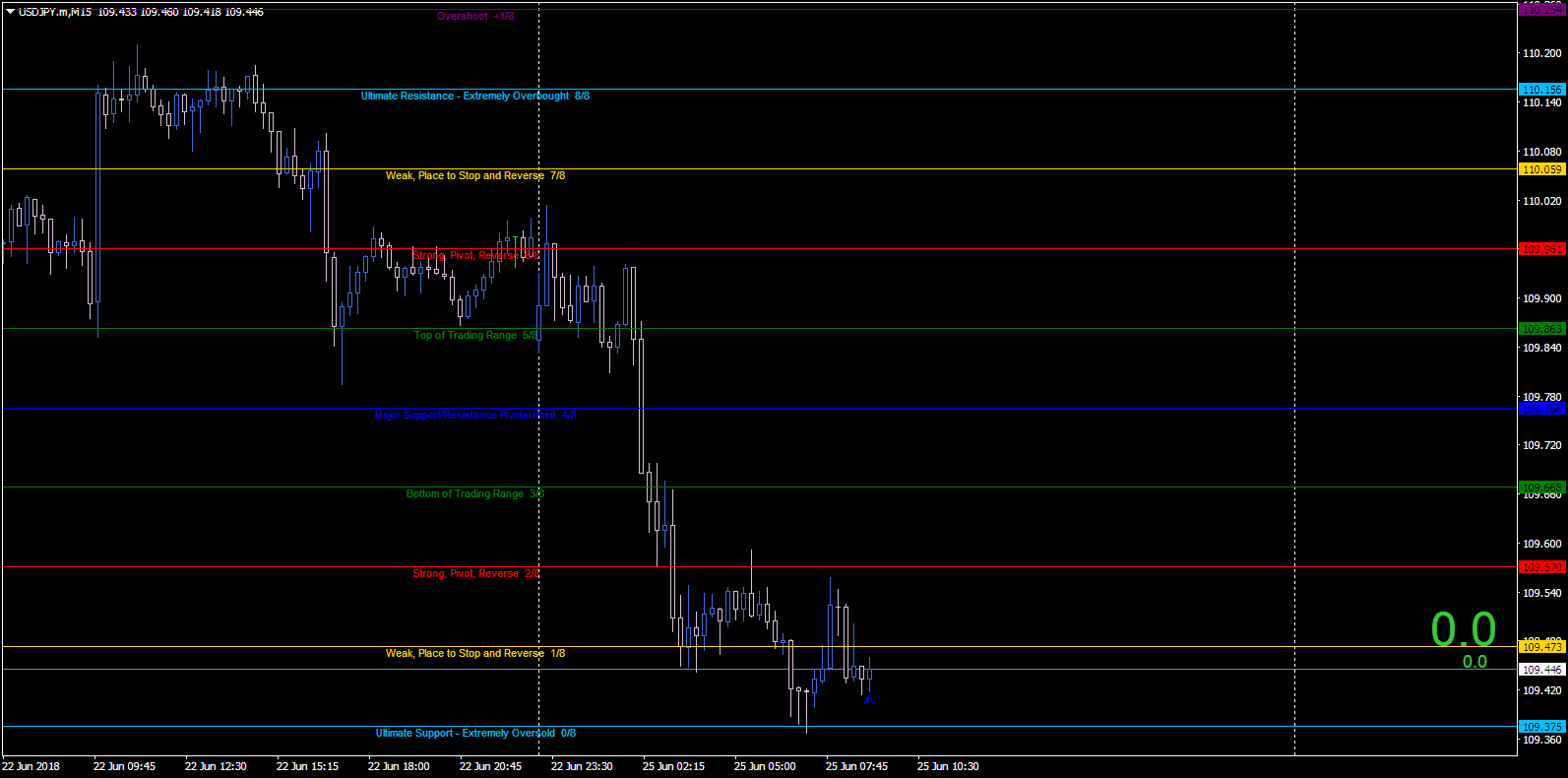Click the red 109.961 price tag
The height and width of the screenshot is (778, 1568).
pyautogui.click(x=1542, y=249)
